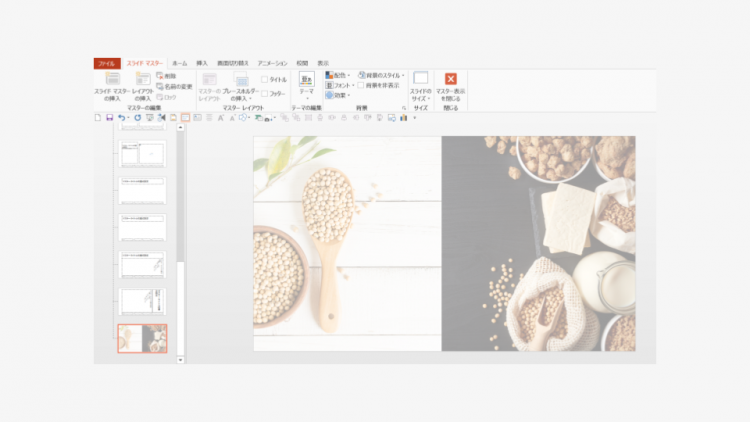Open the 背景のスタイル dropdown
Image resolution: width=750 pixels, height=422 pixels.
click(x=381, y=75)
